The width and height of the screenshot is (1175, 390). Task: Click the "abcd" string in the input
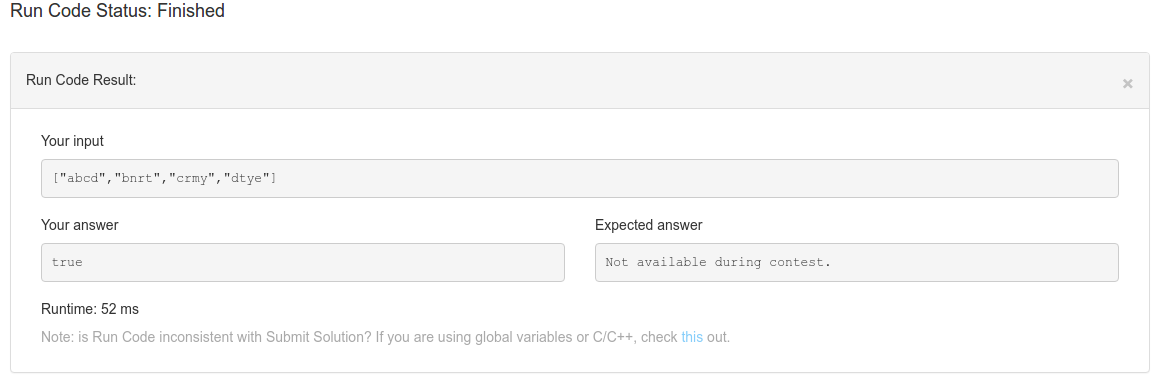(x=82, y=178)
